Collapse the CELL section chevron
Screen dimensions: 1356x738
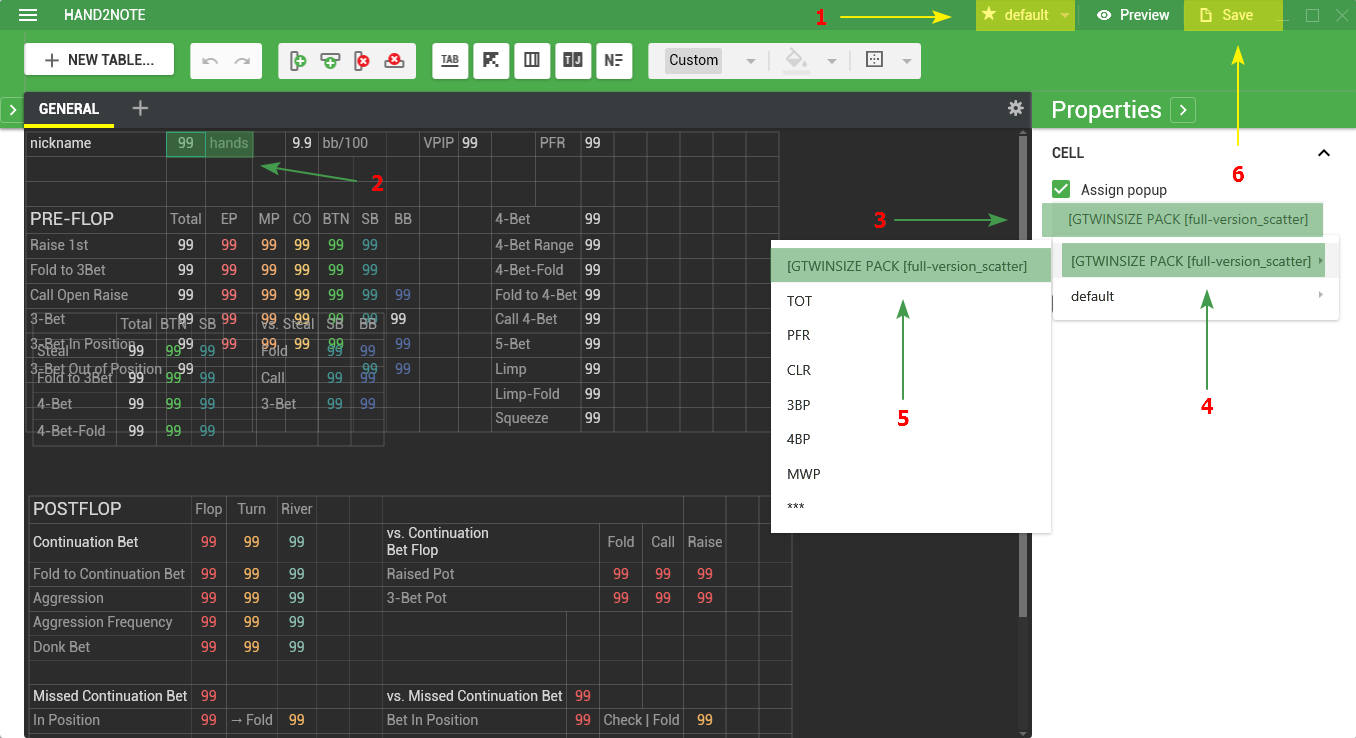[x=1323, y=153]
